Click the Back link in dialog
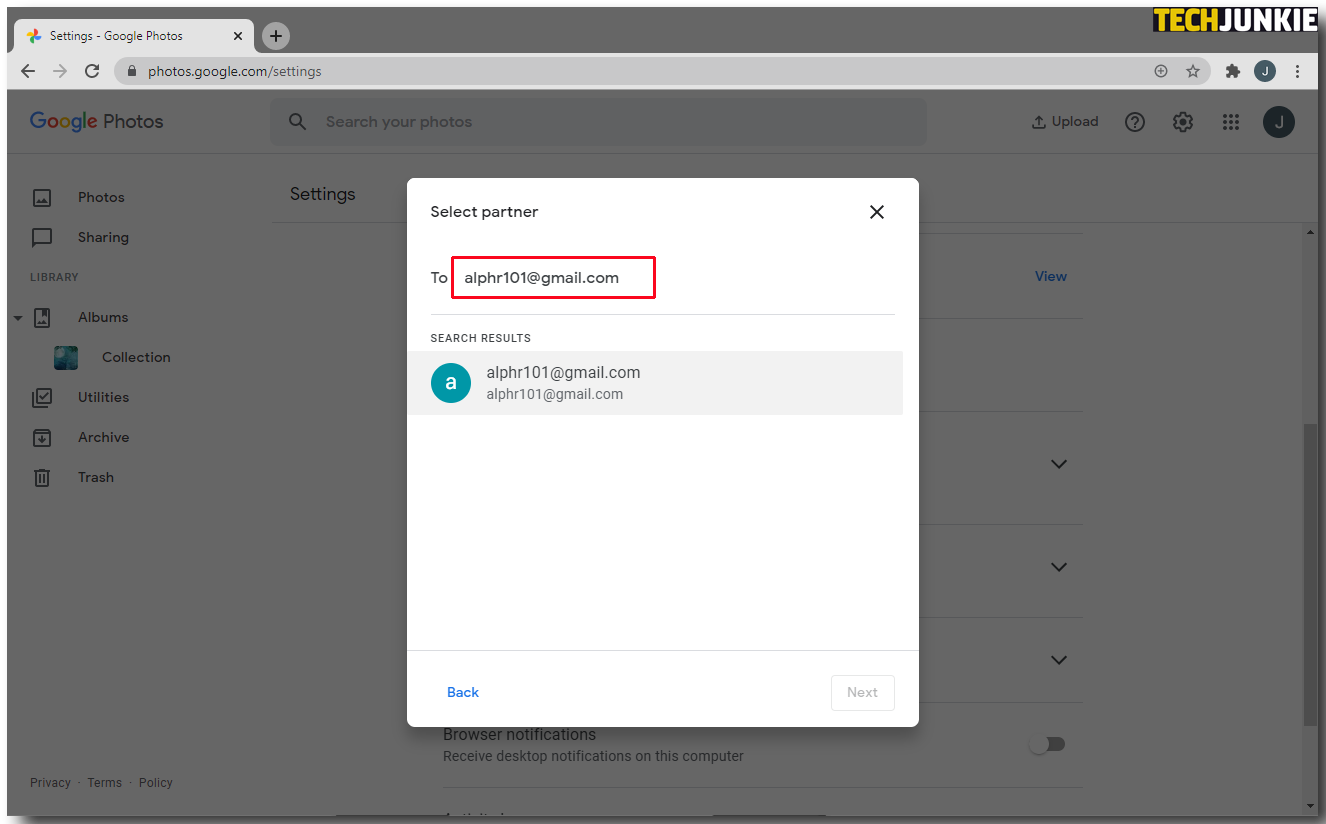The height and width of the screenshot is (824, 1326). pos(463,692)
